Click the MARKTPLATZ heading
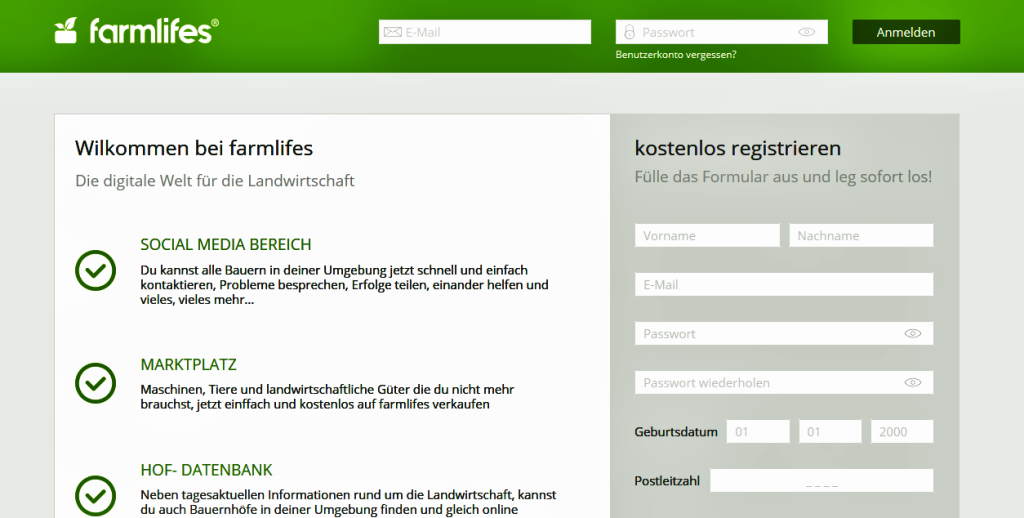Viewport: 1024px width, 518px height. (188, 364)
